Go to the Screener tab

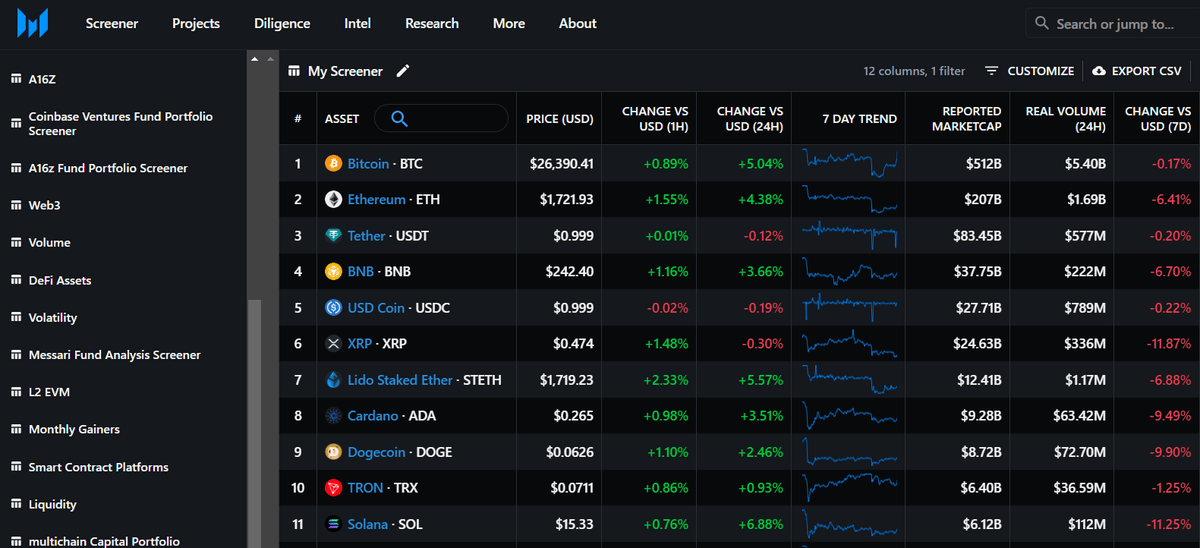pyautogui.click(x=112, y=23)
